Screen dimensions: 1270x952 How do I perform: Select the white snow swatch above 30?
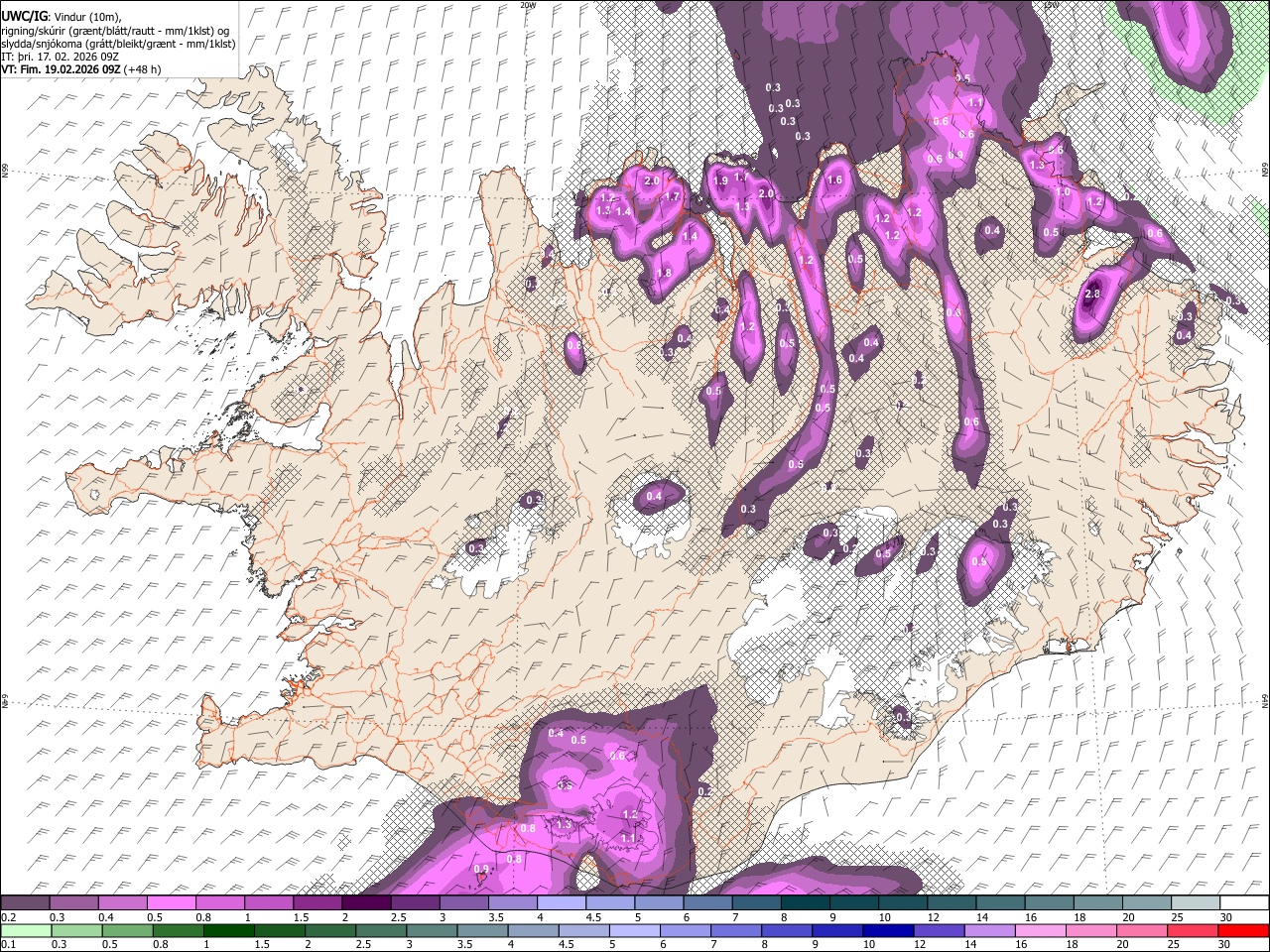(1243, 903)
